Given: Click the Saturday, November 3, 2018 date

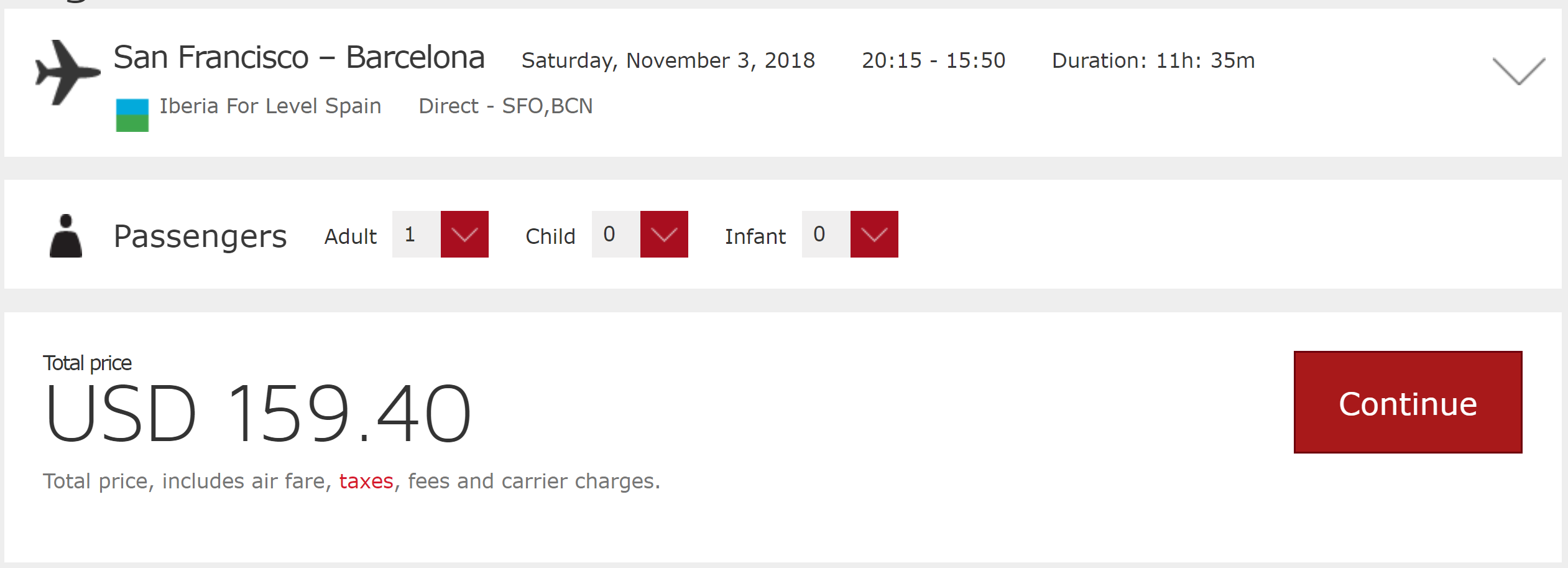Looking at the screenshot, I should coord(668,60).
